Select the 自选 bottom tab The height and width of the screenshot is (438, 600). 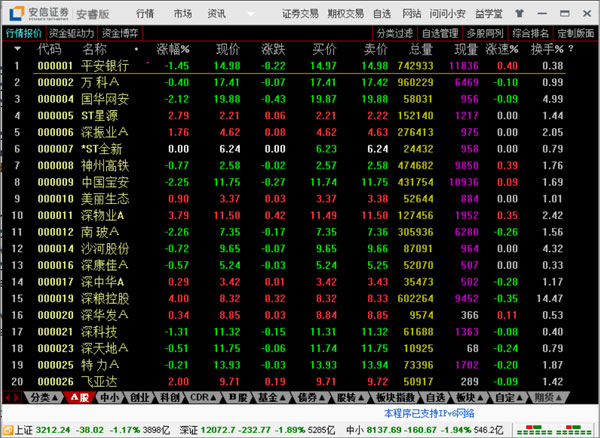[435, 397]
